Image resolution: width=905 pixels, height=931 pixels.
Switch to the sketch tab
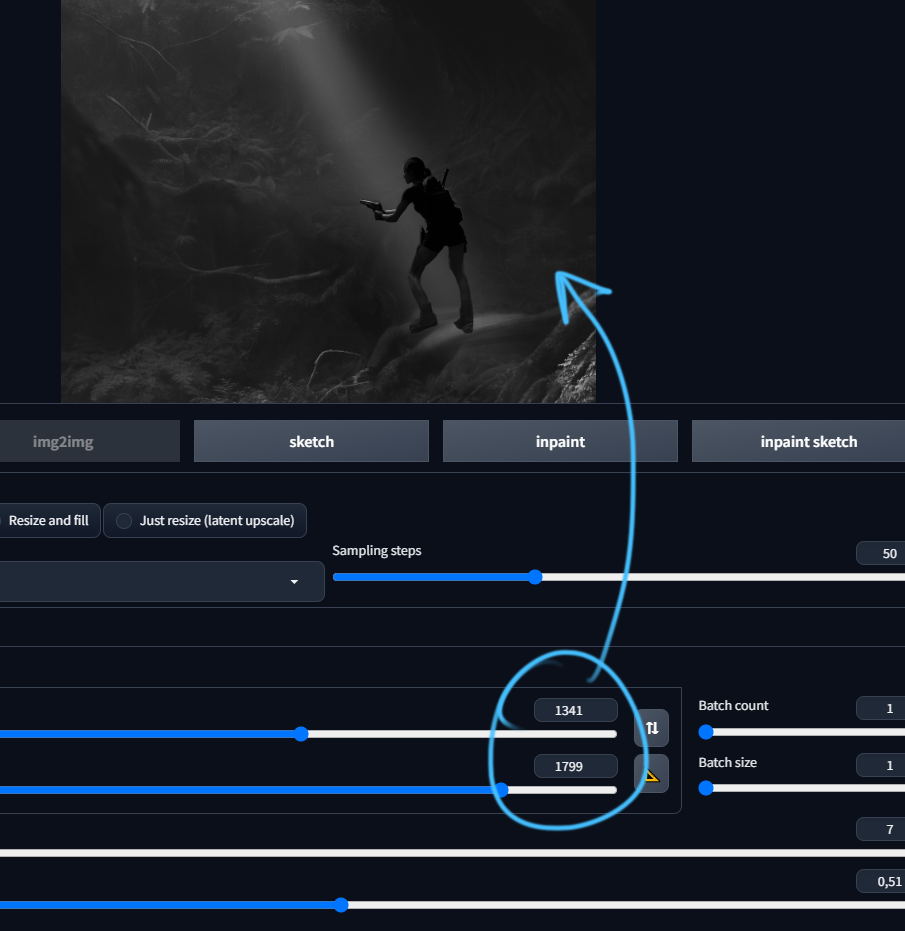[x=311, y=441]
